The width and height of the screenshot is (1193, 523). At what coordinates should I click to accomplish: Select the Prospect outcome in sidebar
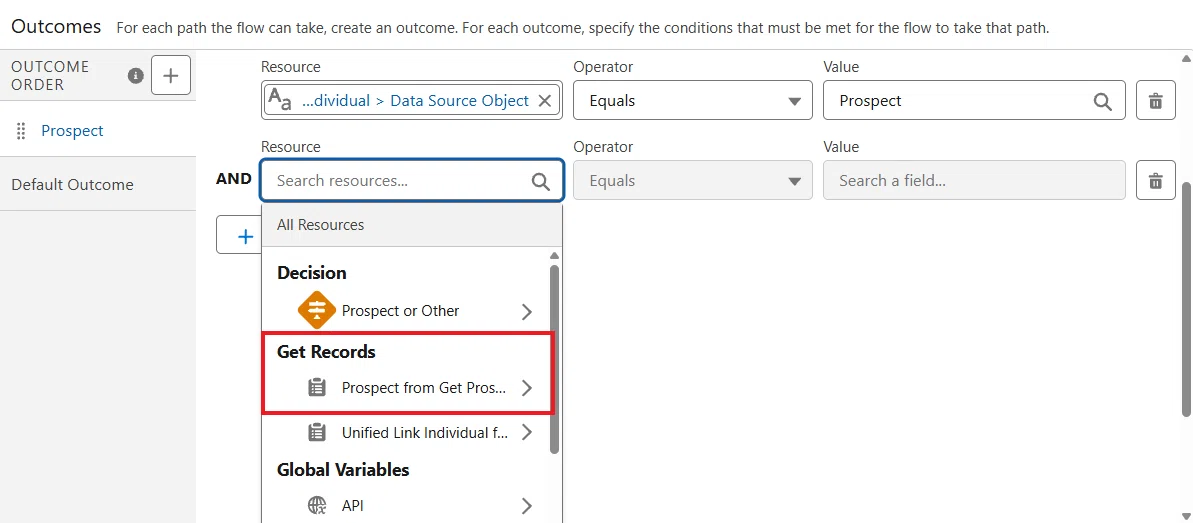[72, 131]
